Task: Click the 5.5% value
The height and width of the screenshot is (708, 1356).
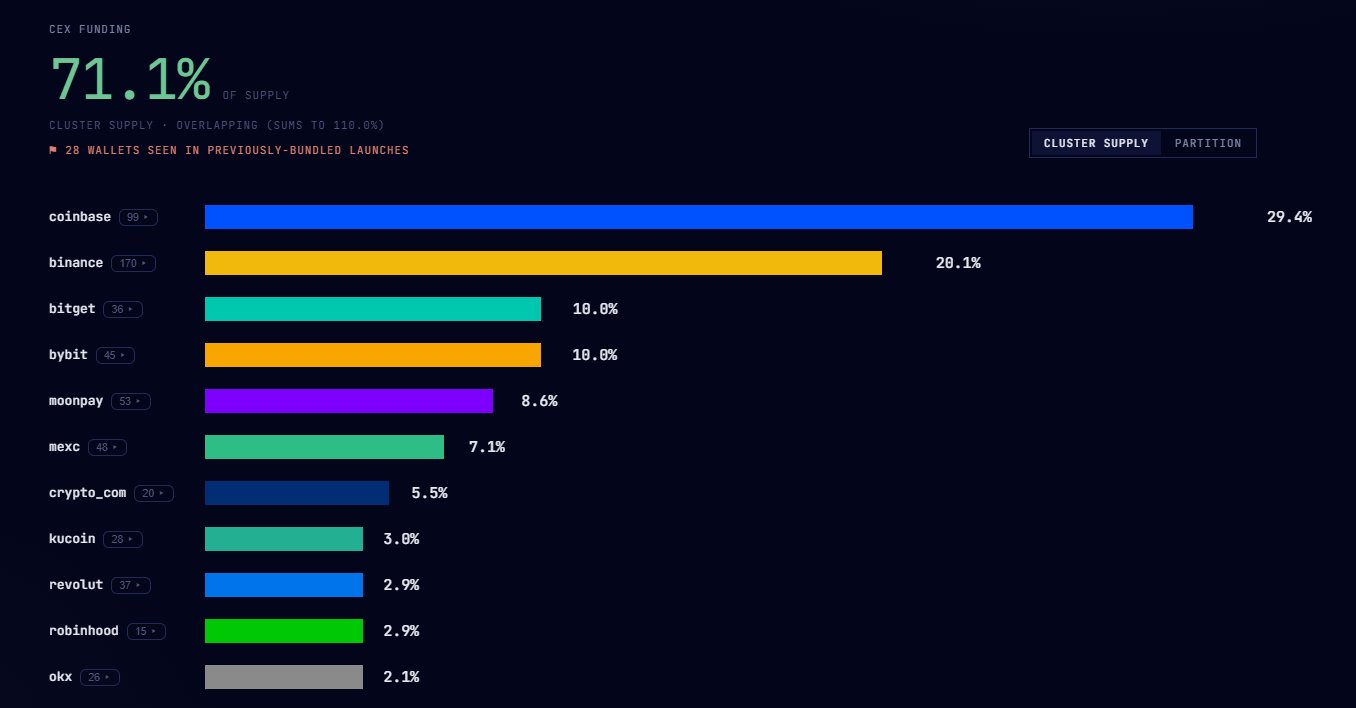Action: (x=429, y=493)
